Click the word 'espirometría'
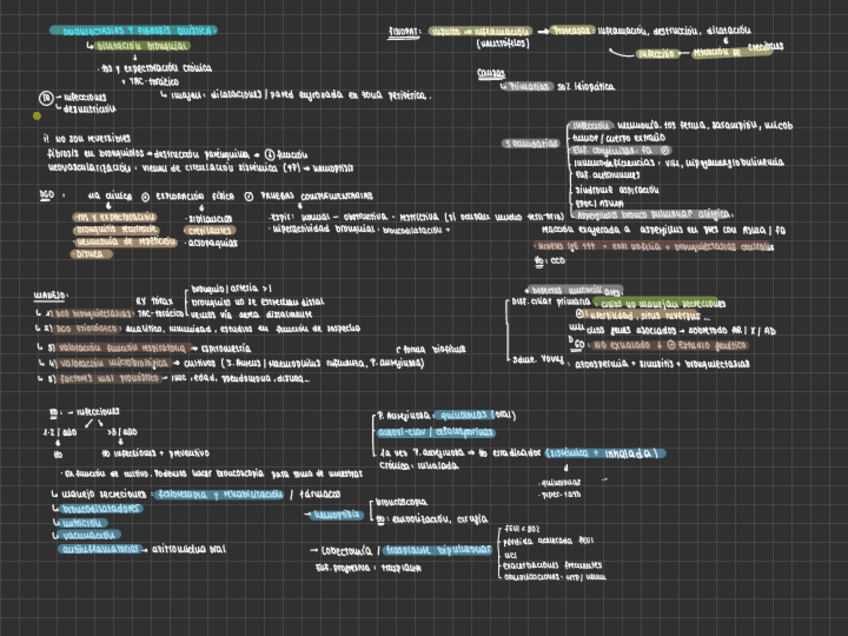This screenshot has height=636, width=848. 226,348
